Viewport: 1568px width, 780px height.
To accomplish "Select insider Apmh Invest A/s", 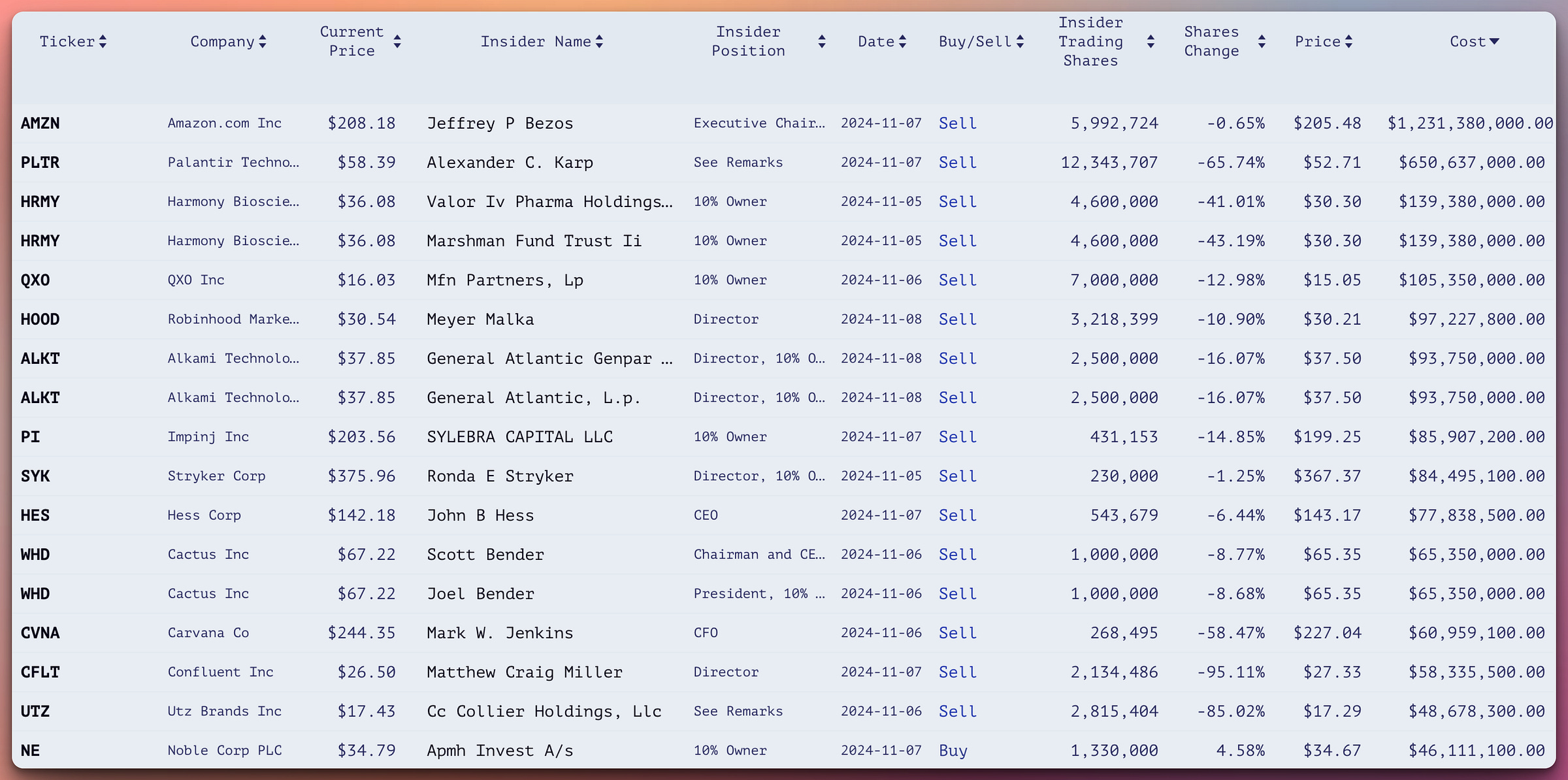I will click(x=500, y=751).
